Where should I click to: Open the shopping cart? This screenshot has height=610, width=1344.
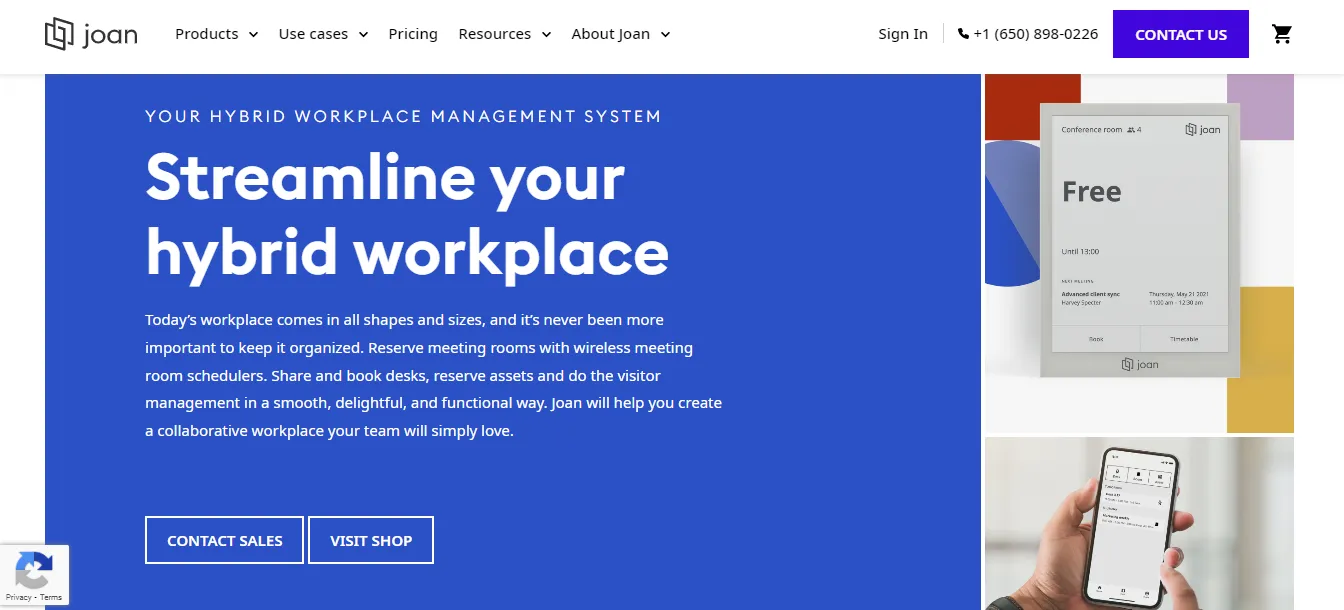[1281, 34]
